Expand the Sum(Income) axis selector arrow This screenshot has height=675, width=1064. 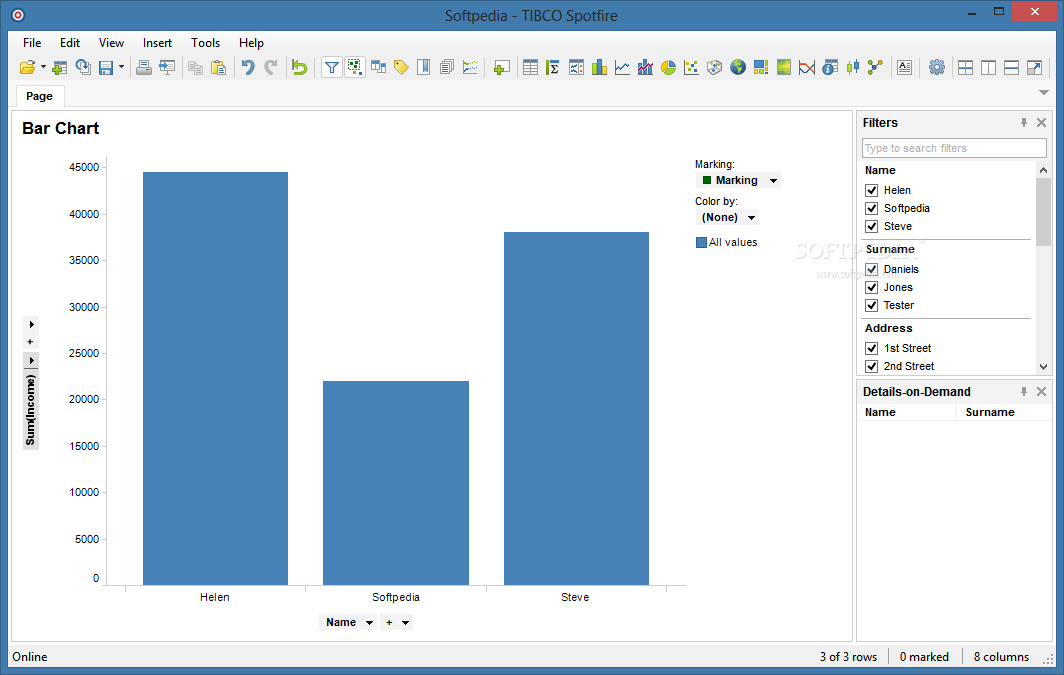point(31,360)
